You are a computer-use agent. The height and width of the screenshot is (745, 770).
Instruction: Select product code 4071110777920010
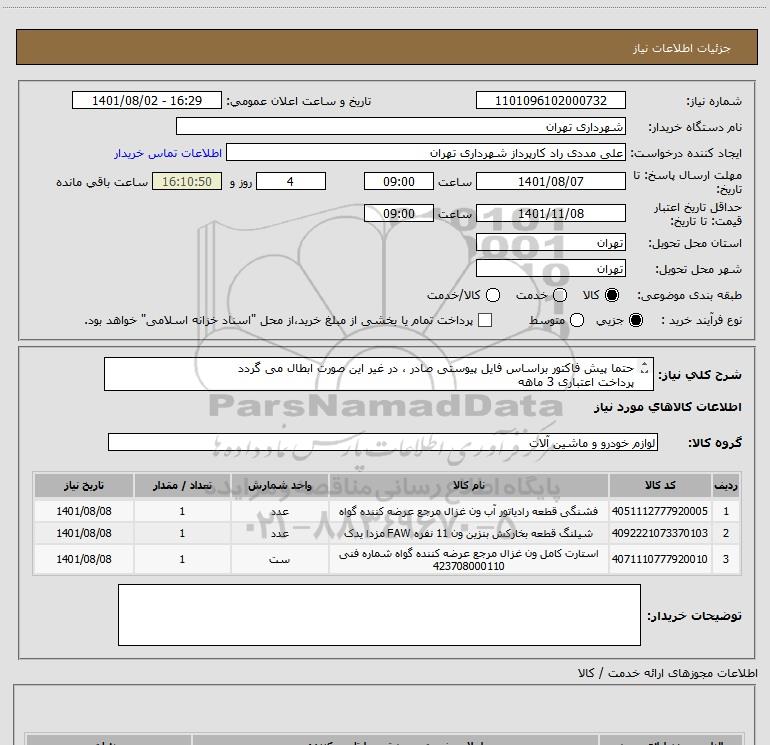660,559
